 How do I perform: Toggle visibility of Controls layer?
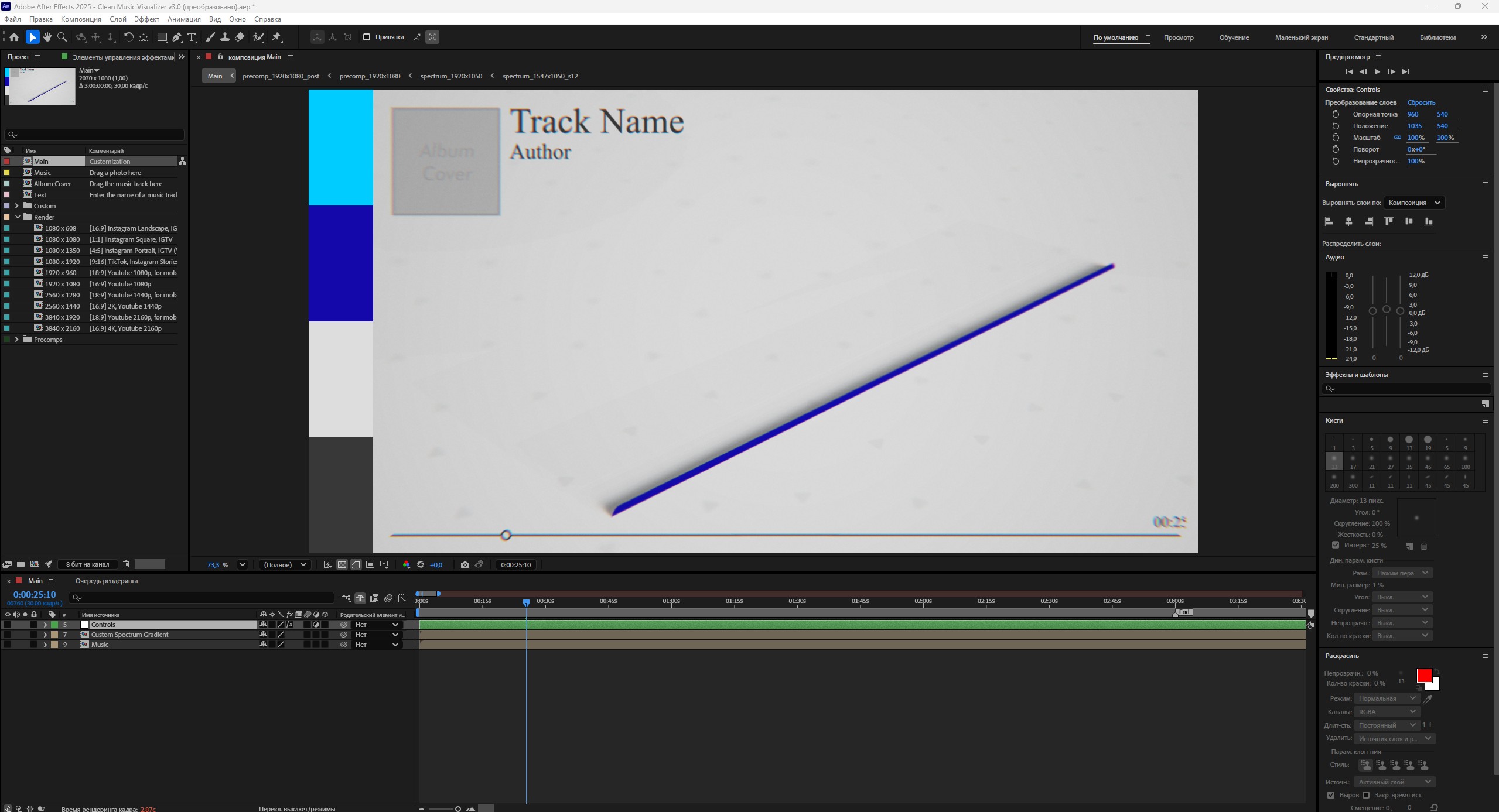pos(7,625)
